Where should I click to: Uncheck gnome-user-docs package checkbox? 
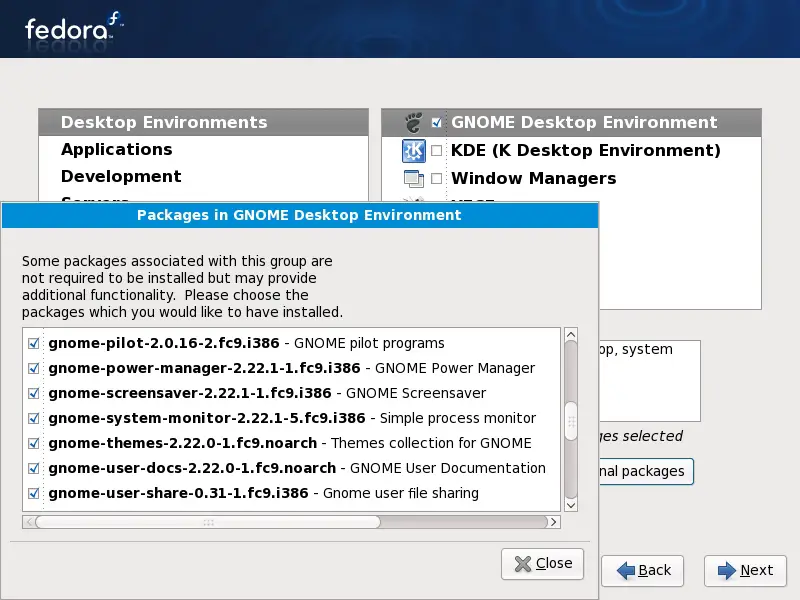[34, 468]
